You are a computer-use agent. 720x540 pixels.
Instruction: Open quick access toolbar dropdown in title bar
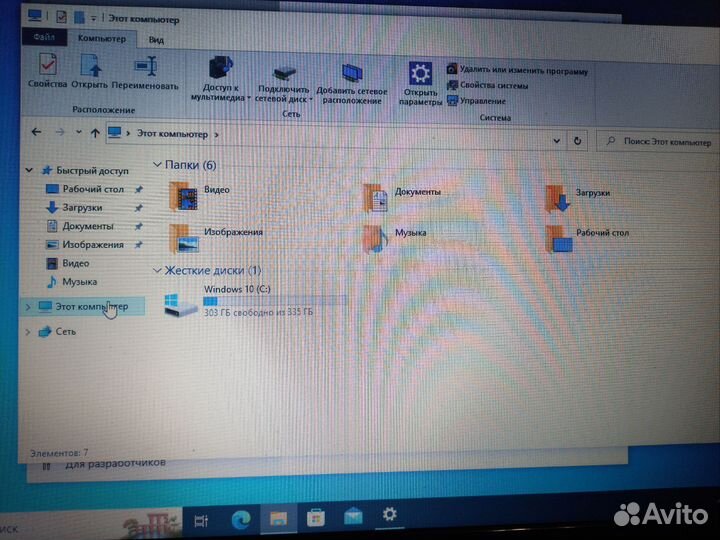pyautogui.click(x=93, y=18)
